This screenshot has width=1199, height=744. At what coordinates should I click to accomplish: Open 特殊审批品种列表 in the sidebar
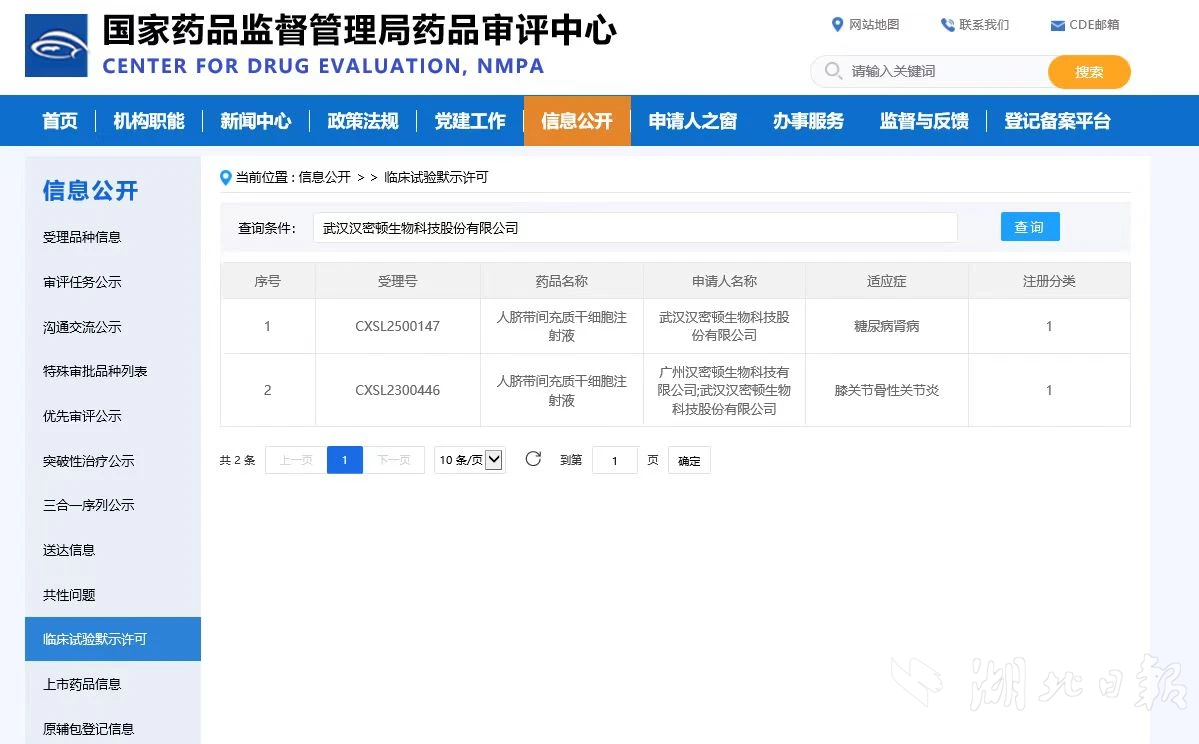(95, 372)
